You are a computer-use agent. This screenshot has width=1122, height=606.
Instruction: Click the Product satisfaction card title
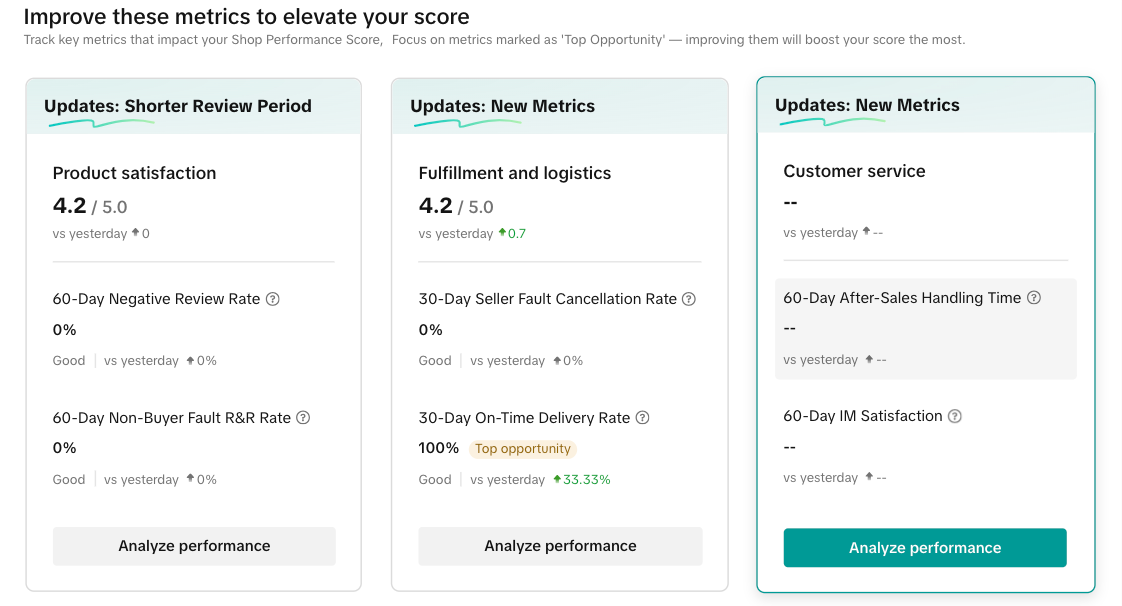[x=134, y=173]
